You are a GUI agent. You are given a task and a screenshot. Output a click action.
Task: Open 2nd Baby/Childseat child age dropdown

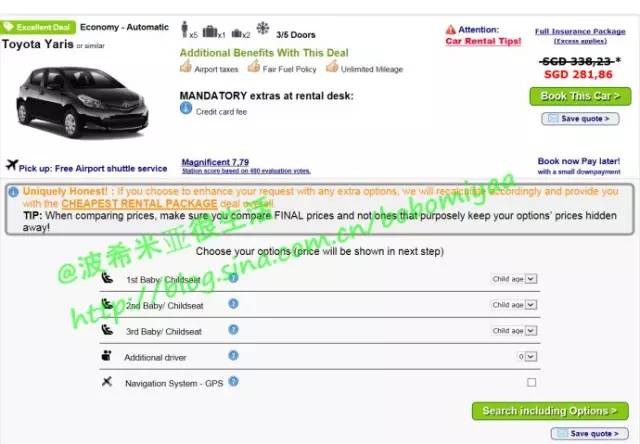click(515, 305)
